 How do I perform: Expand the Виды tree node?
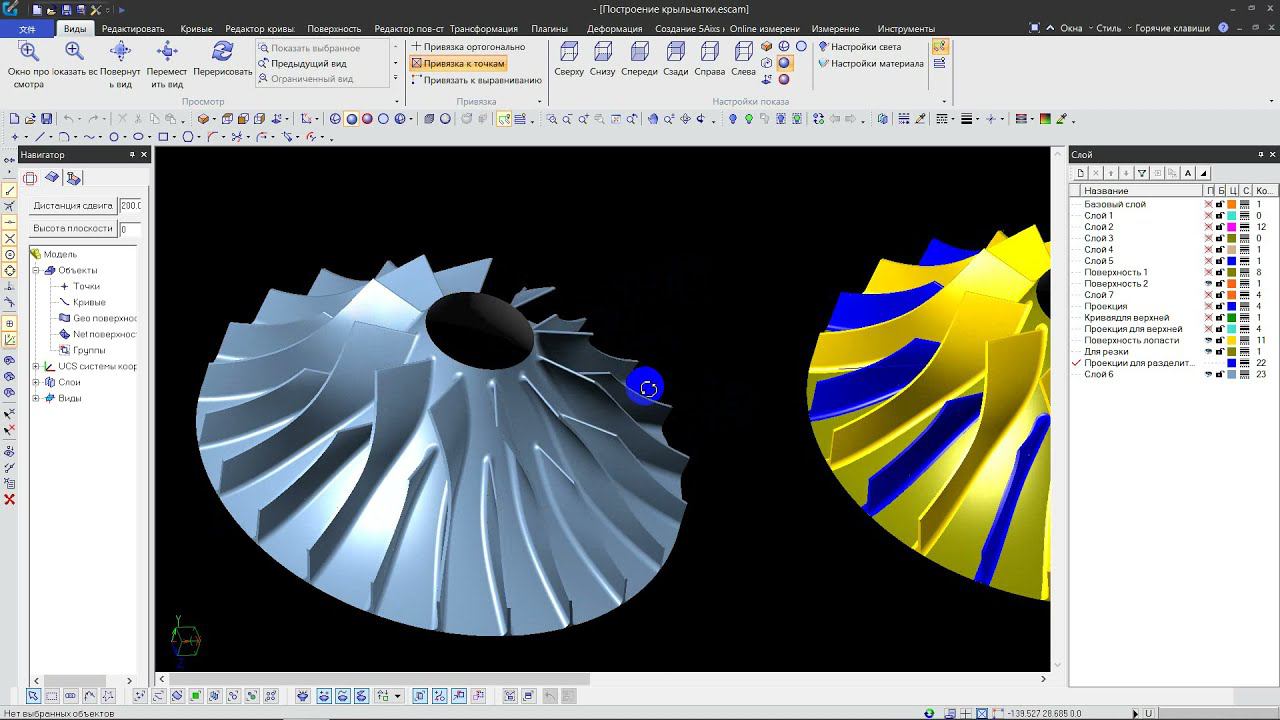coord(36,398)
